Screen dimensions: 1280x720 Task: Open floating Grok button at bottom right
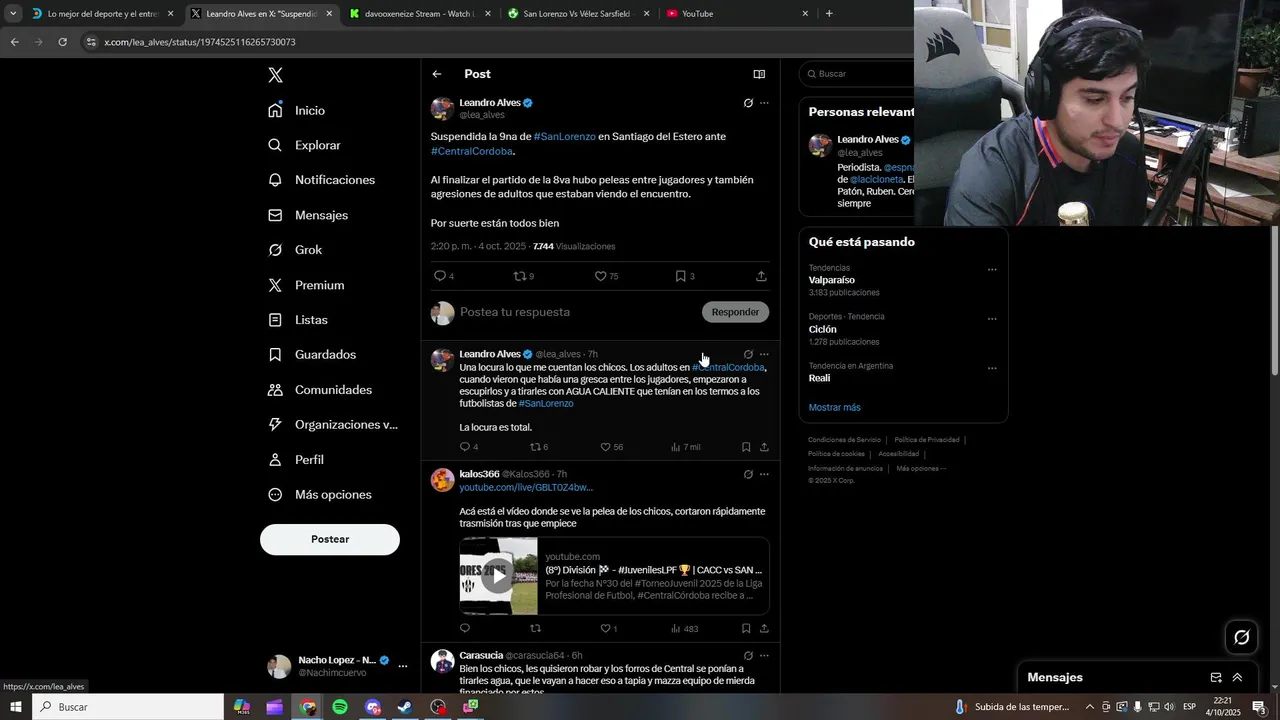[x=1242, y=637]
